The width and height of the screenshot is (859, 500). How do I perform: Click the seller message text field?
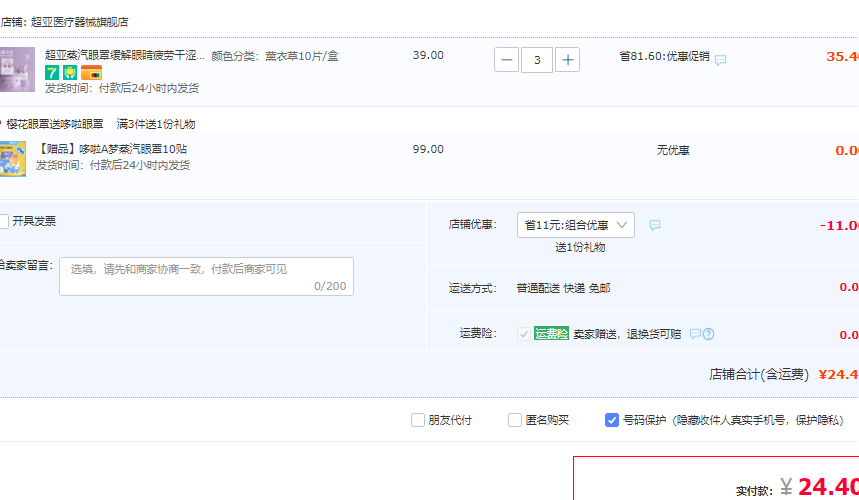click(207, 277)
